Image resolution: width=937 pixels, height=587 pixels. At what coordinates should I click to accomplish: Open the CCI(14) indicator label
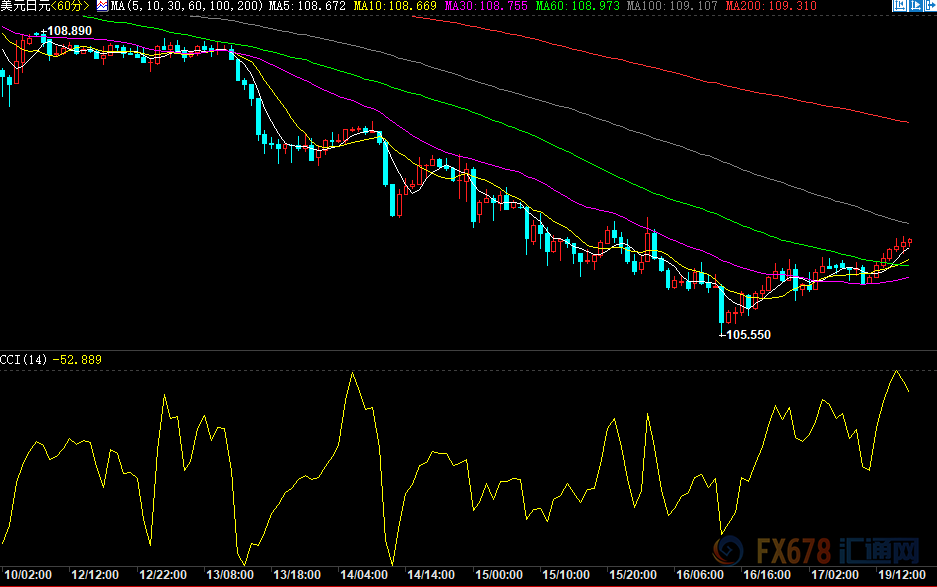(x=24, y=359)
